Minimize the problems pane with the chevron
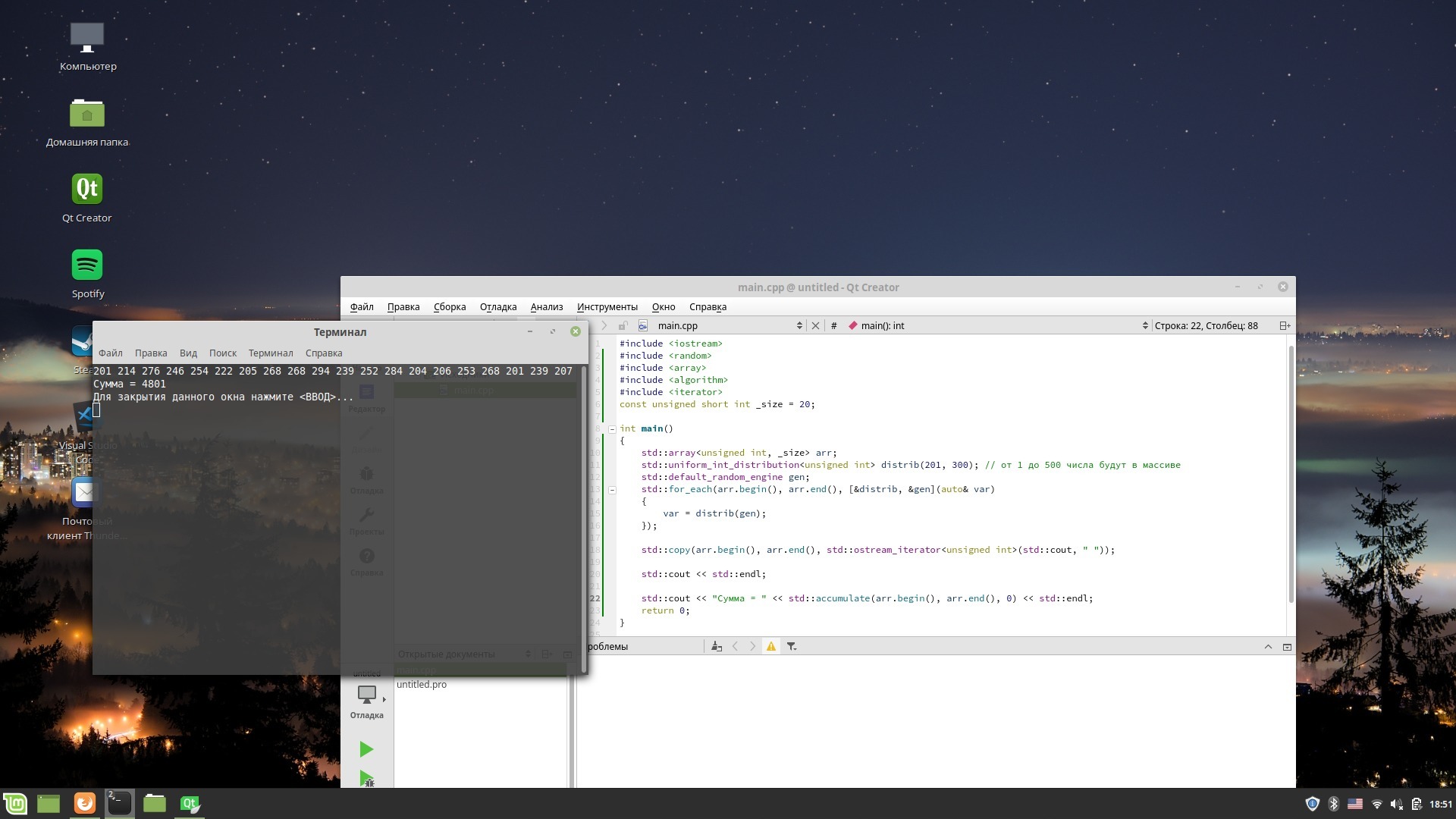The height and width of the screenshot is (819, 1456). click(x=1267, y=646)
